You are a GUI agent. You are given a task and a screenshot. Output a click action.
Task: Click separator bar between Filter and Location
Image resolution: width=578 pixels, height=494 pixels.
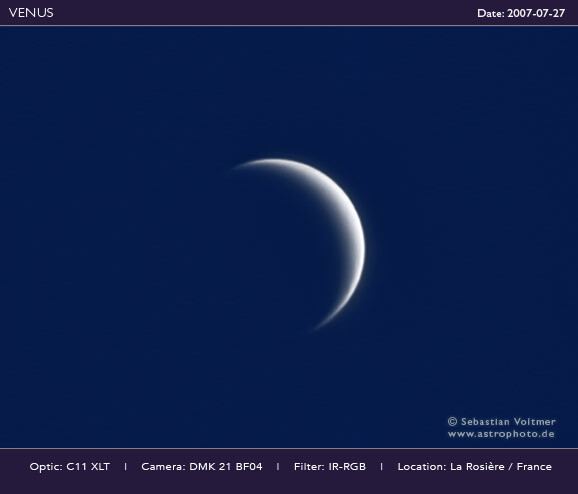pyautogui.click(x=382, y=467)
